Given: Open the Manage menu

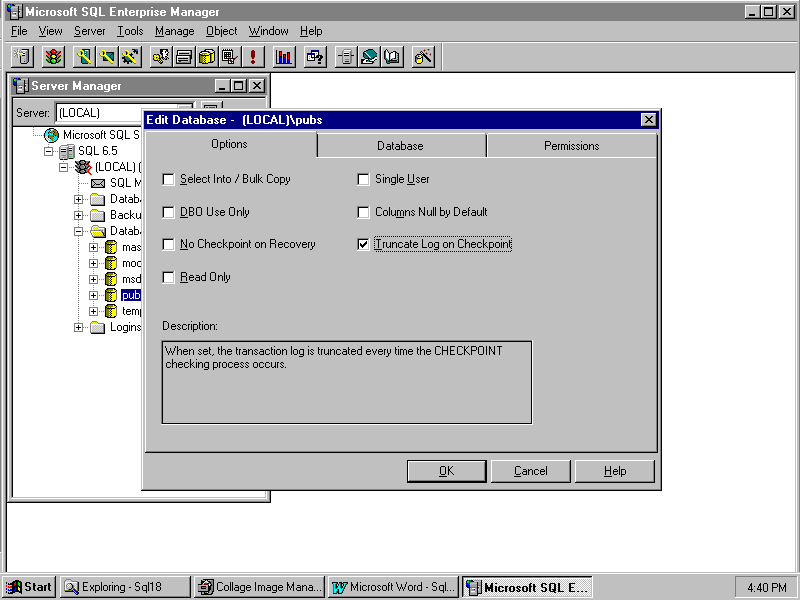Looking at the screenshot, I should pyautogui.click(x=175, y=31).
